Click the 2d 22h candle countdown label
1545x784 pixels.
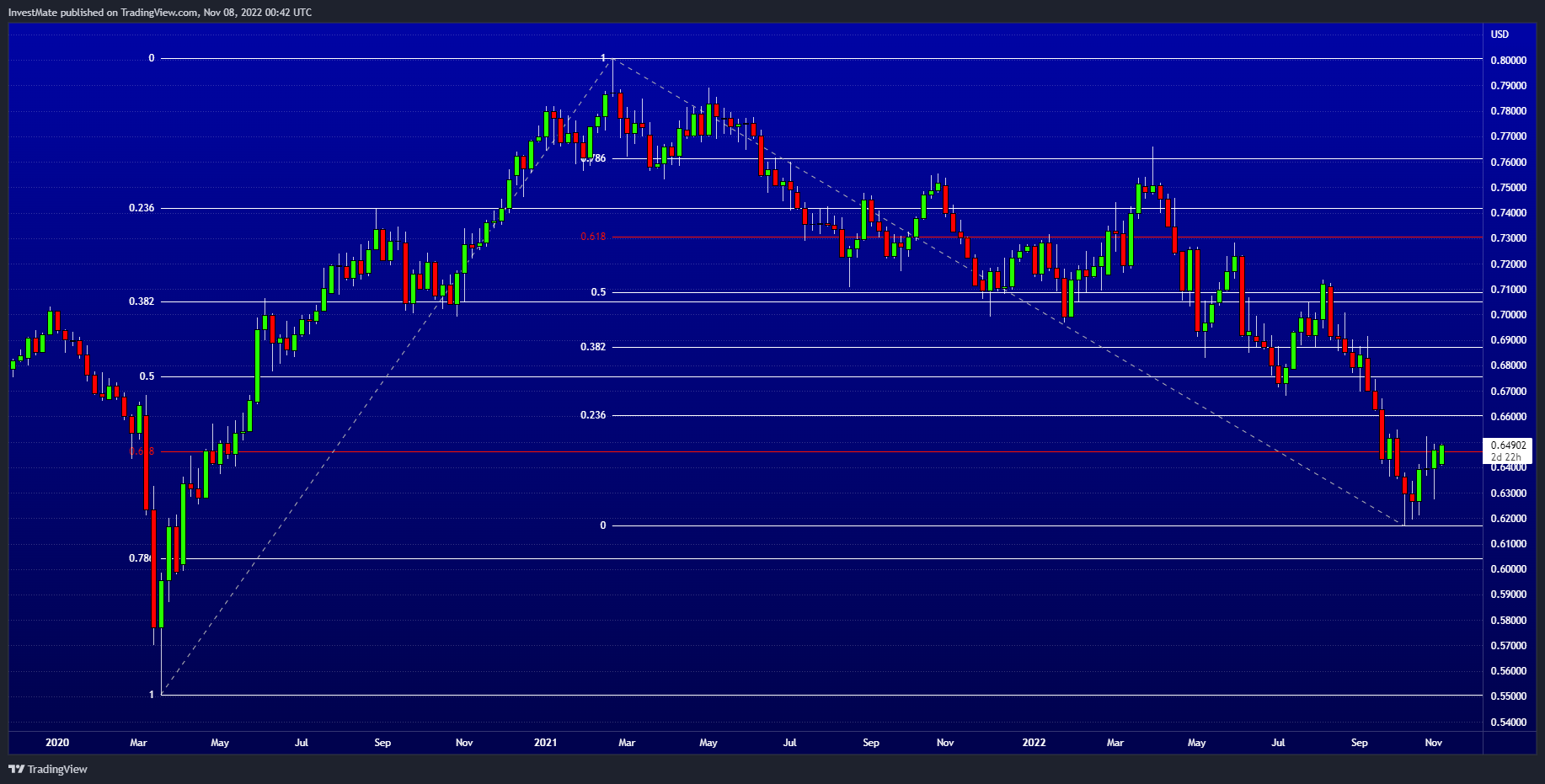tap(1506, 457)
